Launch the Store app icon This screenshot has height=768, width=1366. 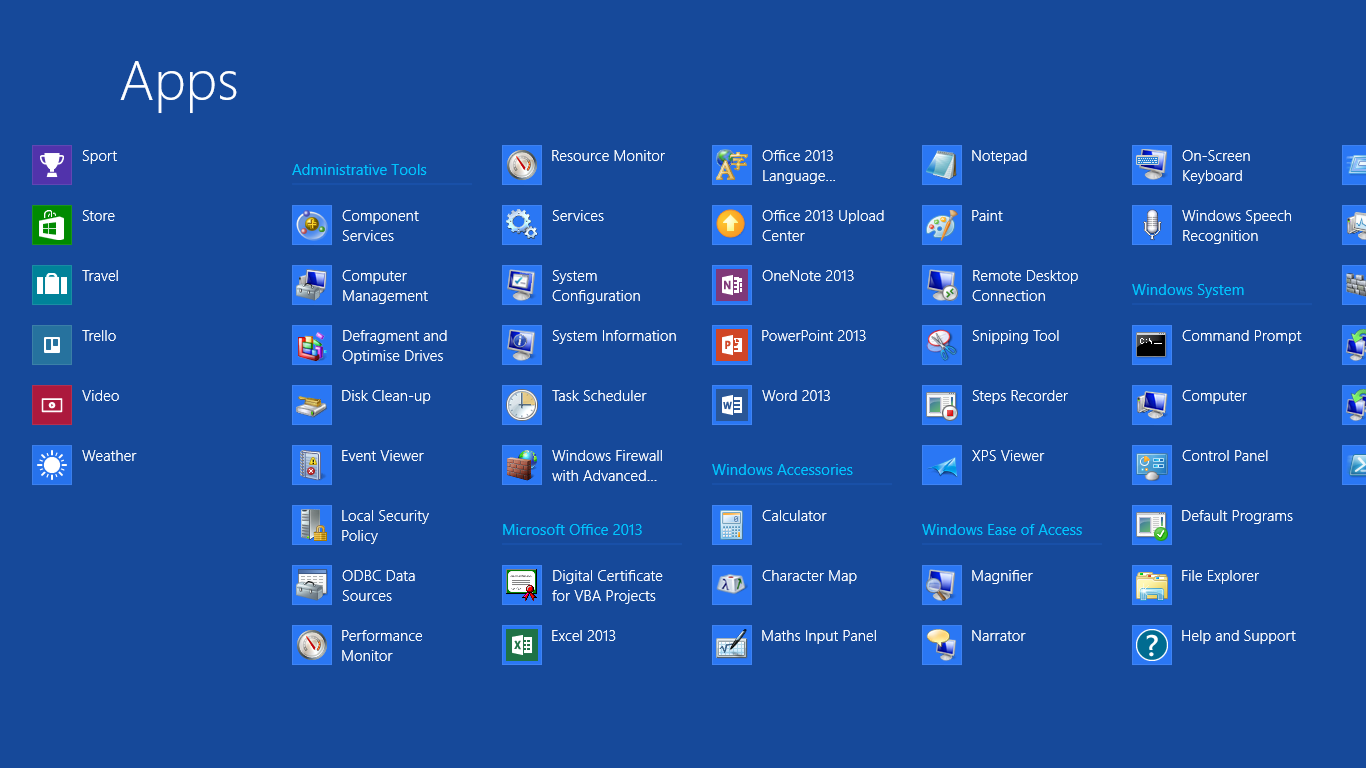click(x=52, y=225)
